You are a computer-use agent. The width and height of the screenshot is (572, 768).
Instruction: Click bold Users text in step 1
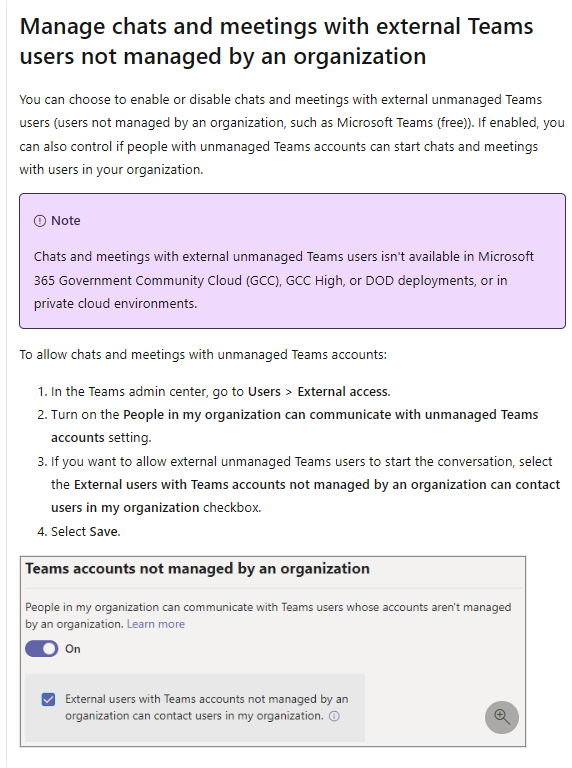click(264, 392)
